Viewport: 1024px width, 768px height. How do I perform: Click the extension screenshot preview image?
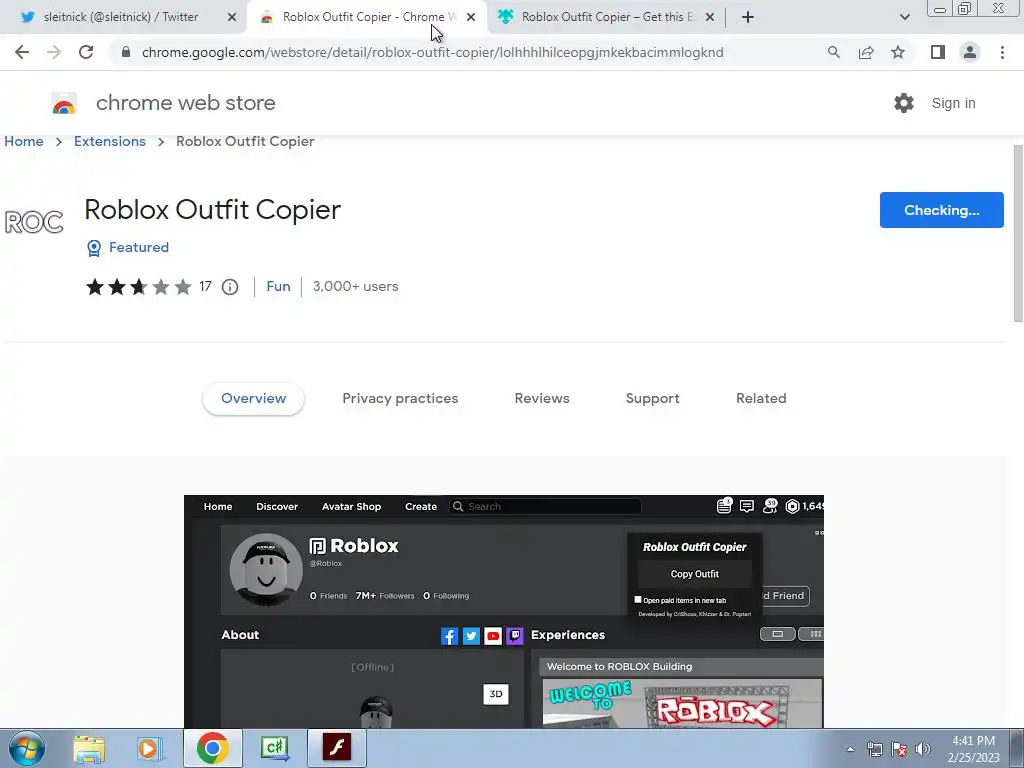click(x=504, y=611)
